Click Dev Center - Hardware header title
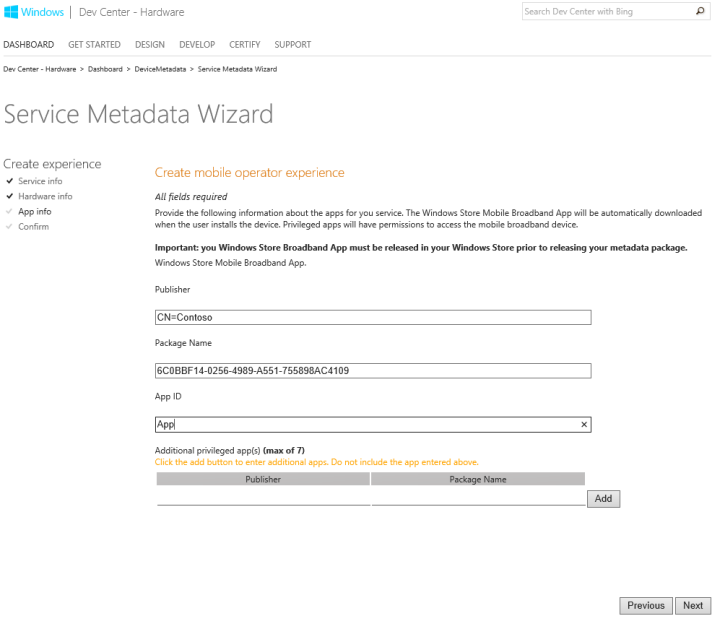 pos(131,12)
